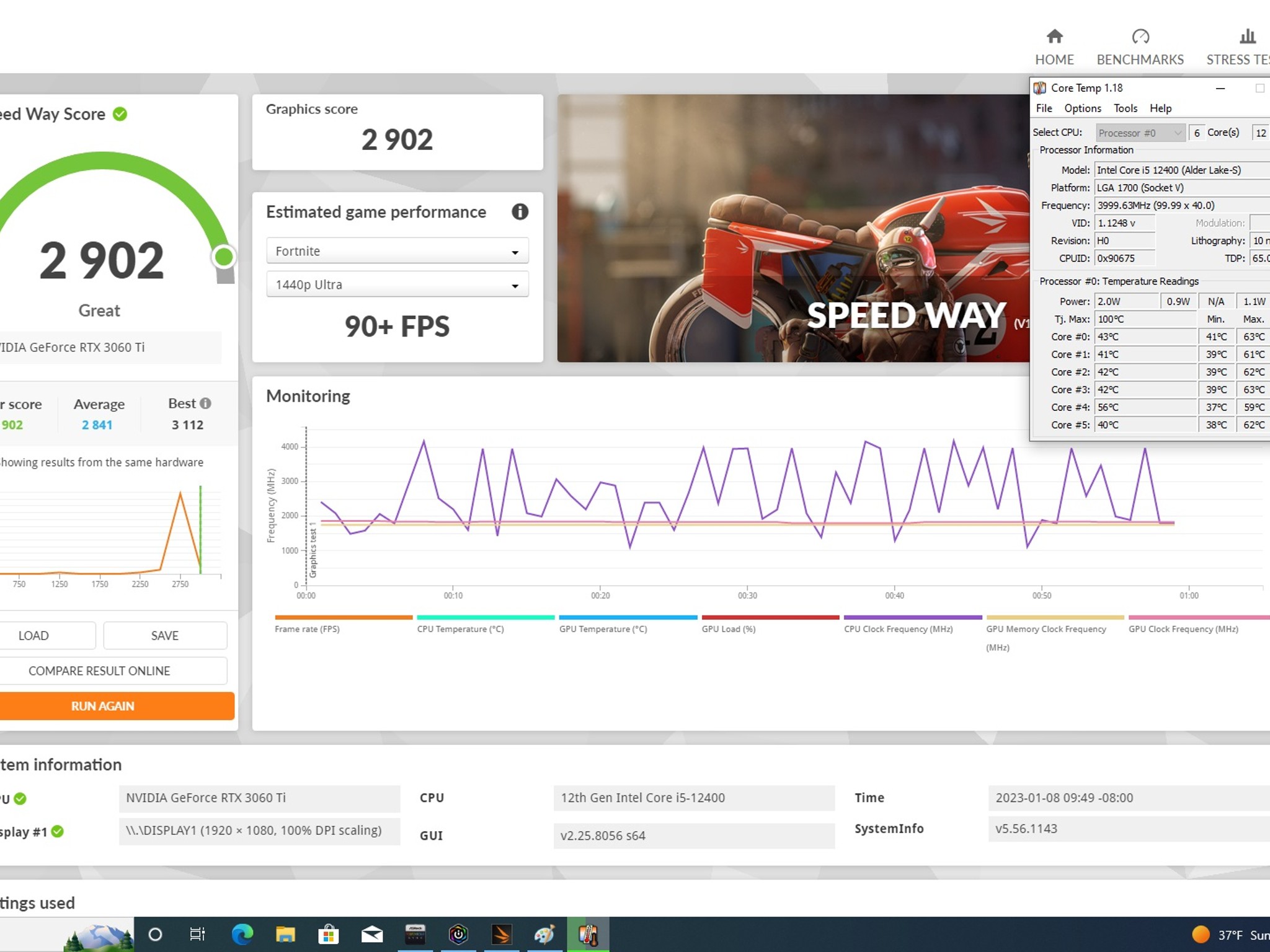Viewport: 1270px width, 952px height.
Task: Click COMPARE RESULT ONLINE
Action: coord(99,671)
